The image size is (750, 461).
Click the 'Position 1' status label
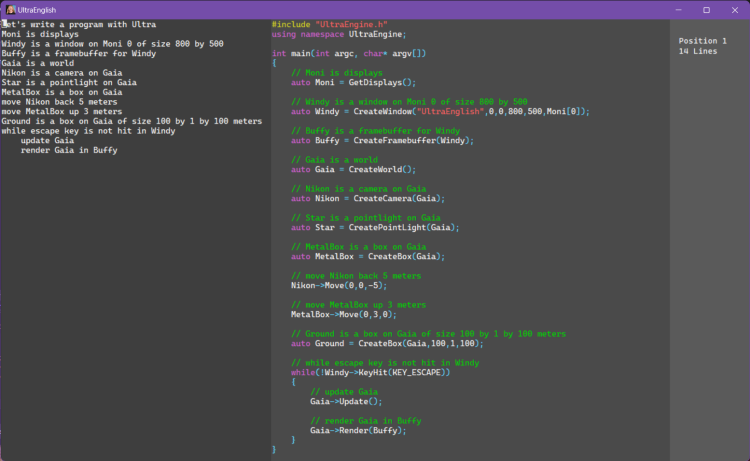coord(703,41)
